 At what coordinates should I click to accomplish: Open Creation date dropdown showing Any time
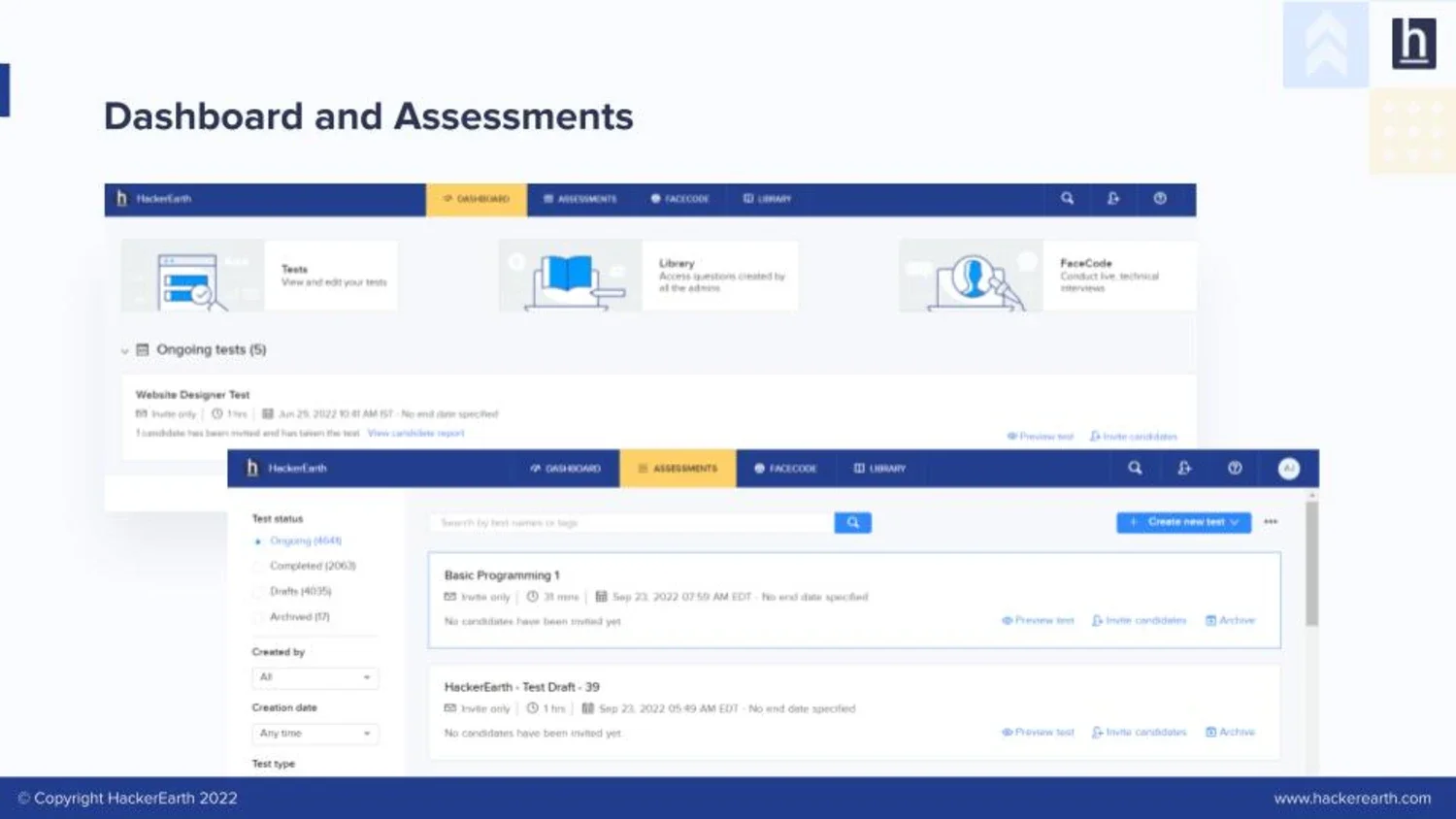[314, 734]
